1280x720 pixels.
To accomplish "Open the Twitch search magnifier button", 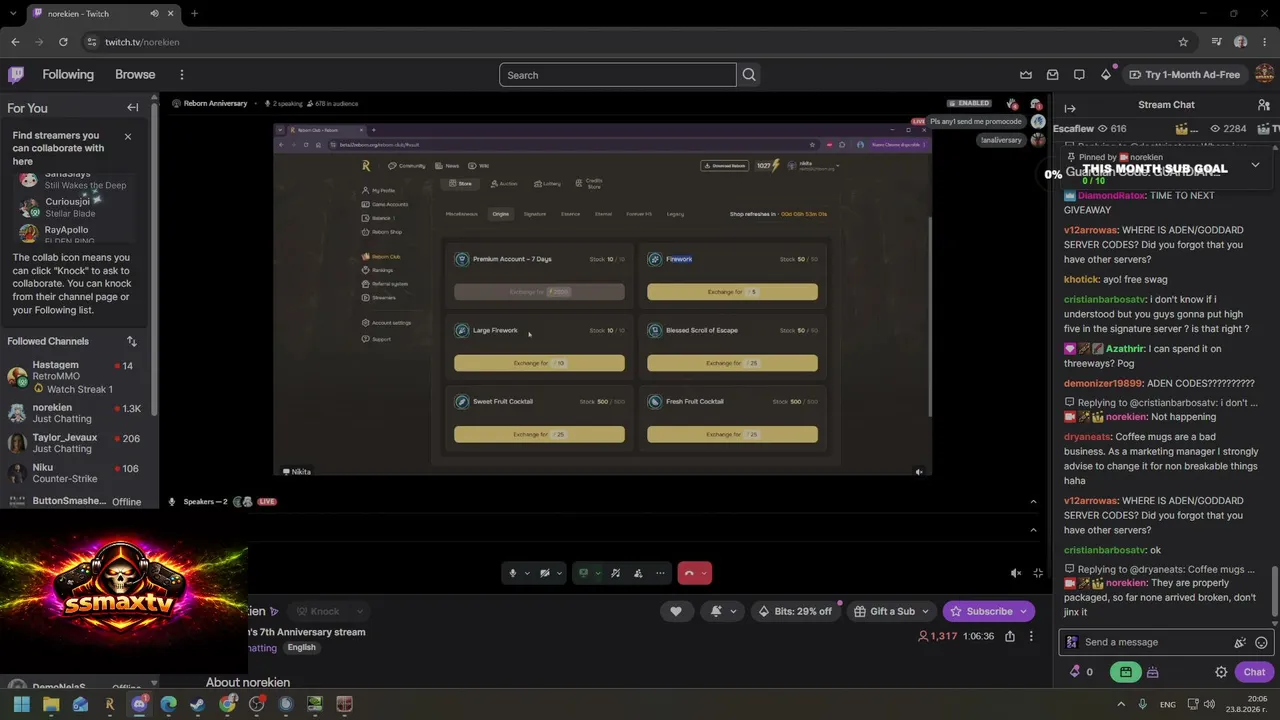I will coord(749,75).
